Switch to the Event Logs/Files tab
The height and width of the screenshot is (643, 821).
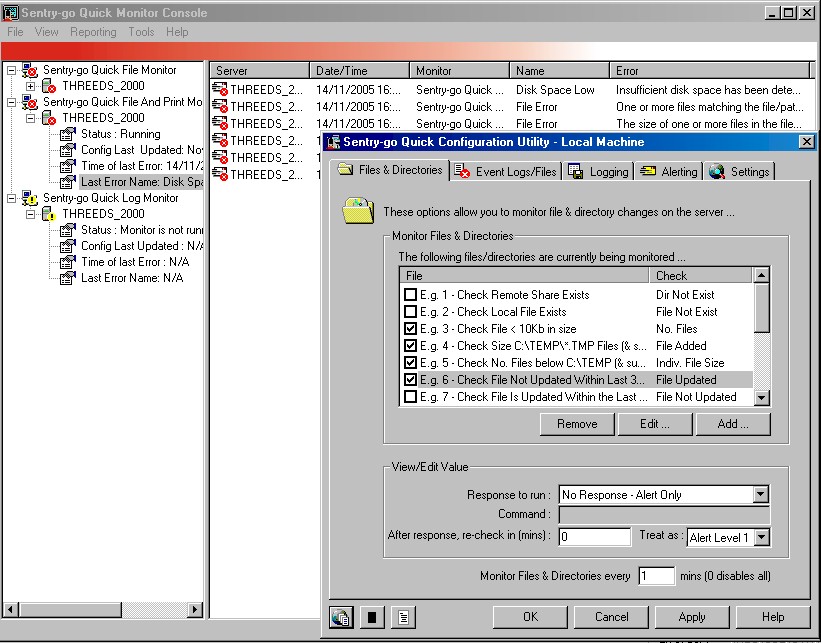506,171
